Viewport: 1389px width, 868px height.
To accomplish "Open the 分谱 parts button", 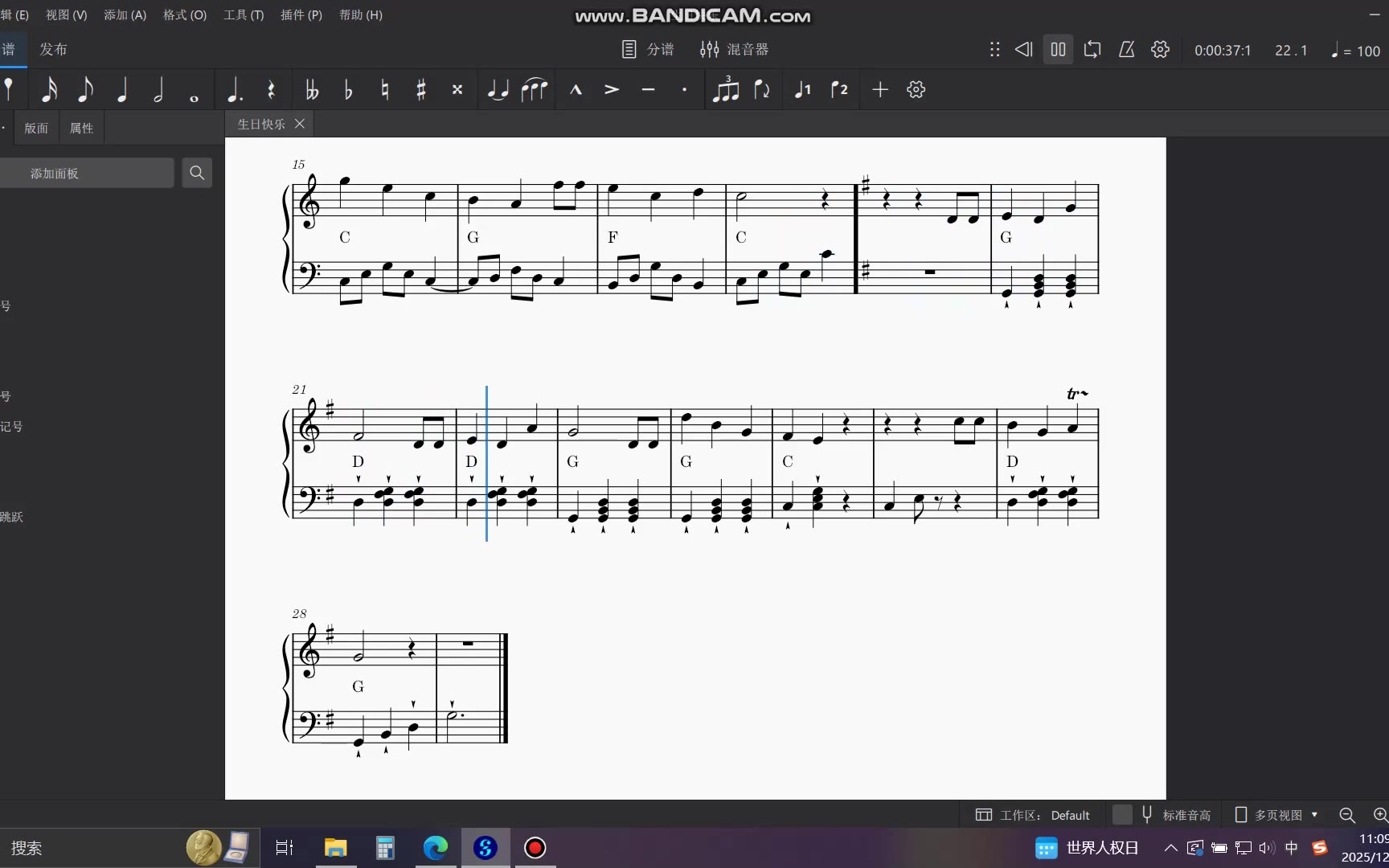I will coord(649,50).
